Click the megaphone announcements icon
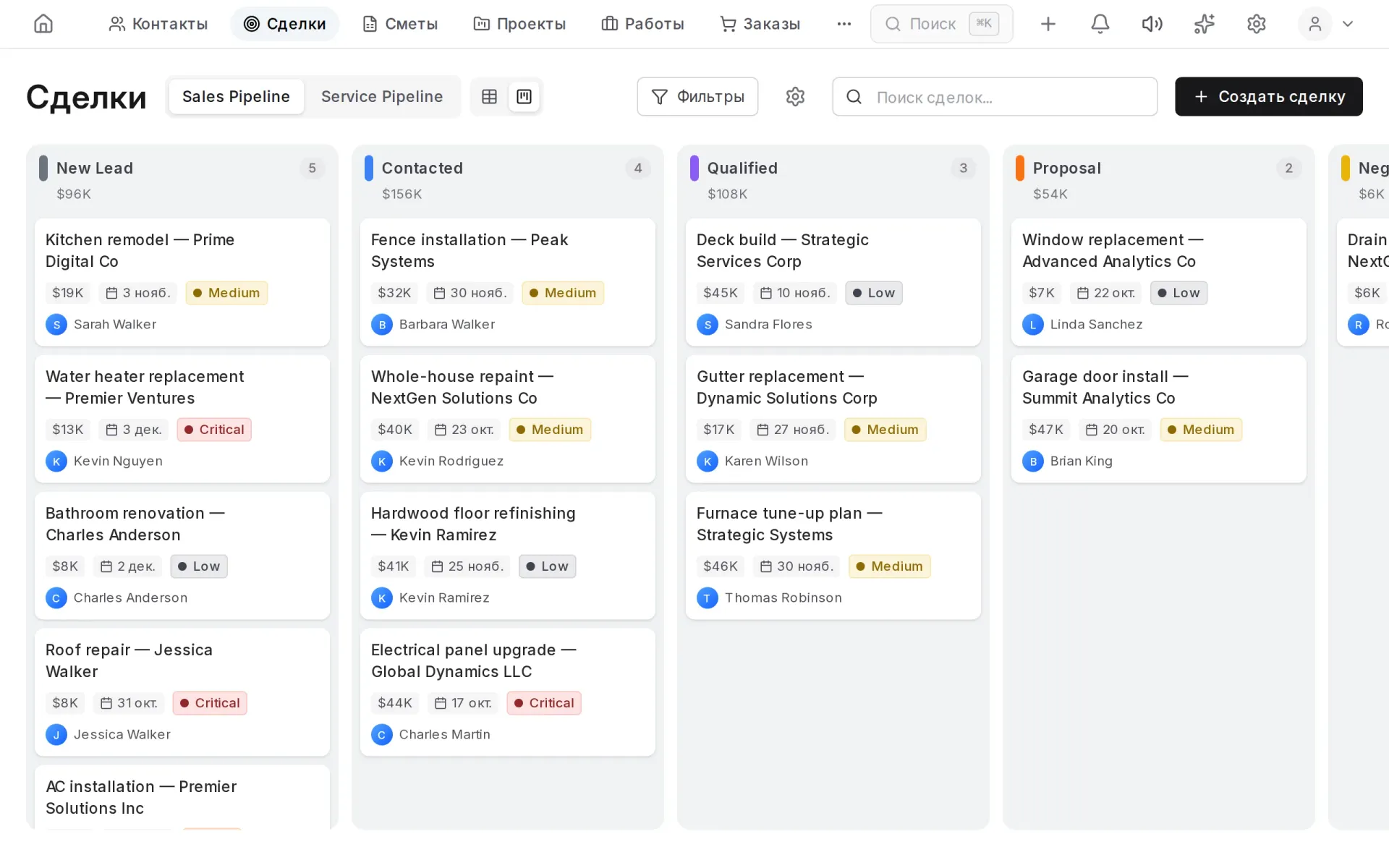Image resolution: width=1389 pixels, height=868 pixels. (x=1152, y=24)
